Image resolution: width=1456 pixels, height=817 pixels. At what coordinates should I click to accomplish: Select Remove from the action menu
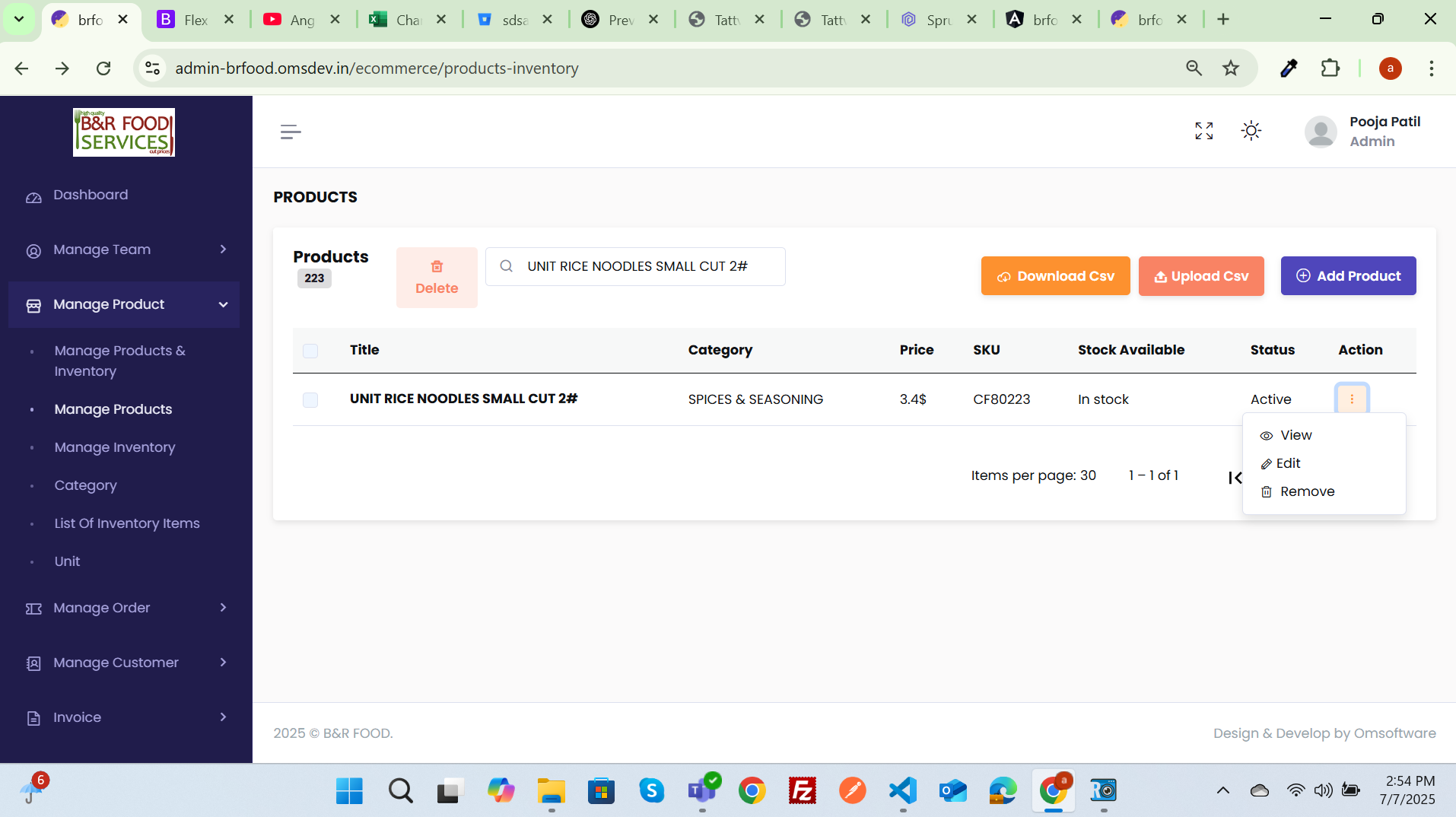click(1306, 491)
